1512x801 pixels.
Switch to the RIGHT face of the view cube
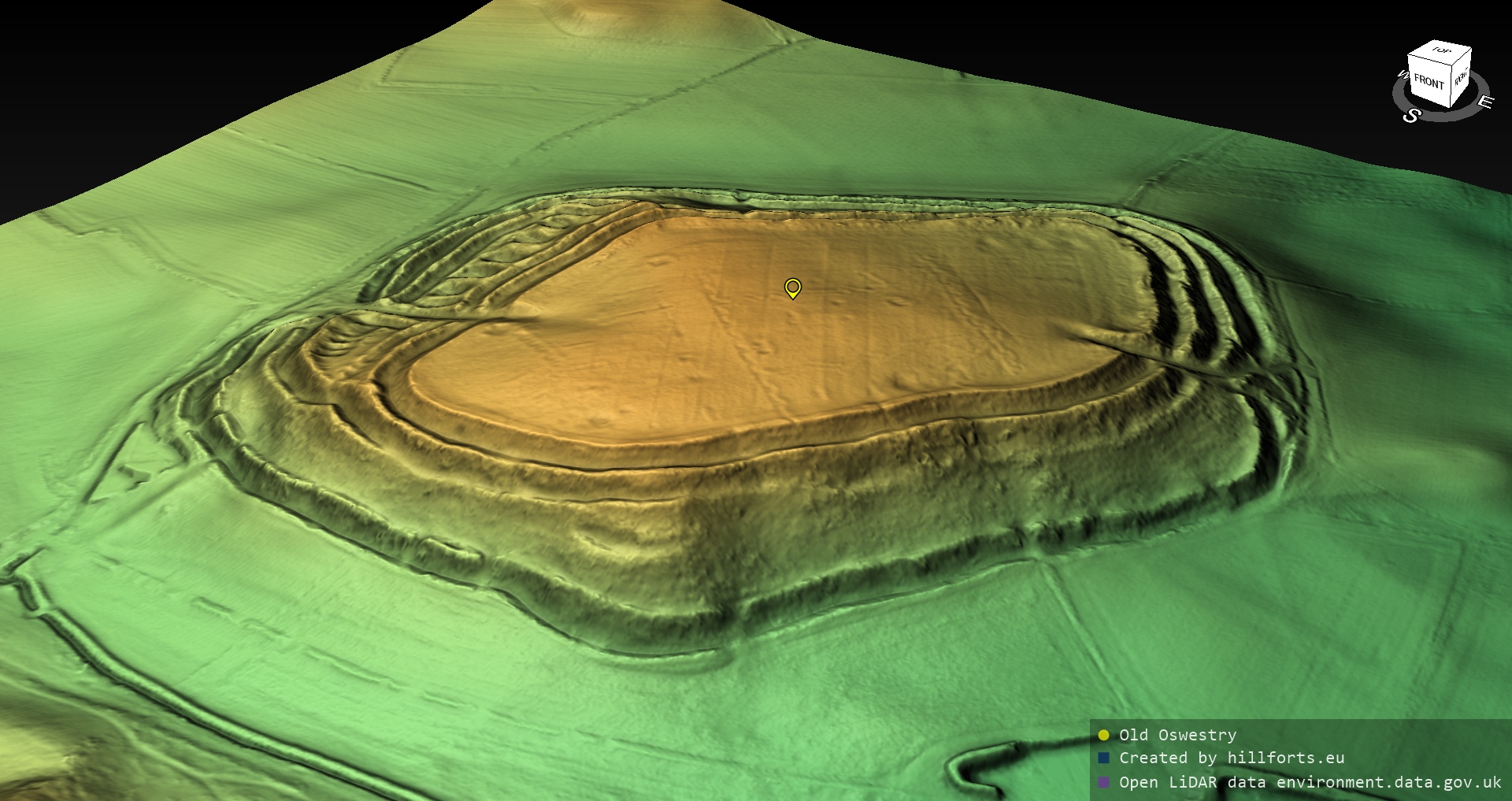tap(1461, 77)
